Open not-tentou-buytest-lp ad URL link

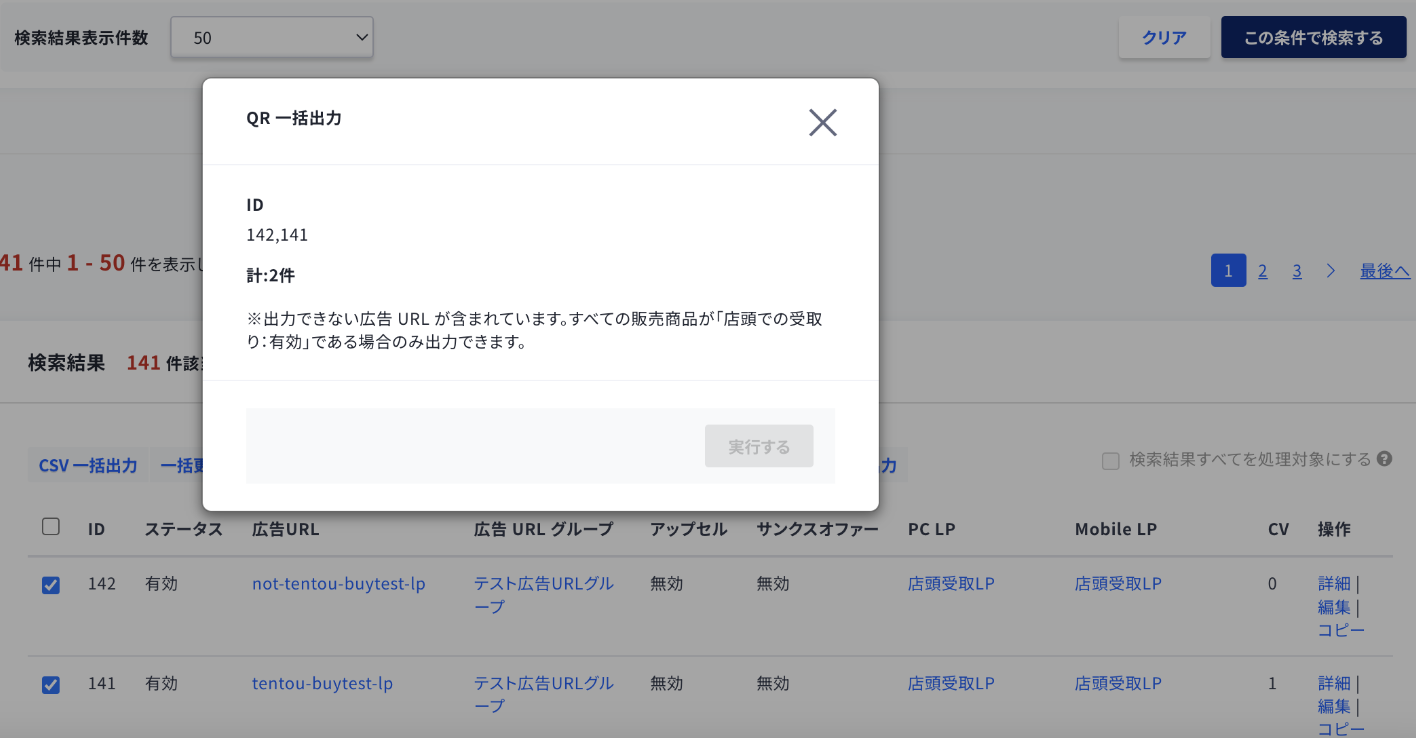pos(339,584)
